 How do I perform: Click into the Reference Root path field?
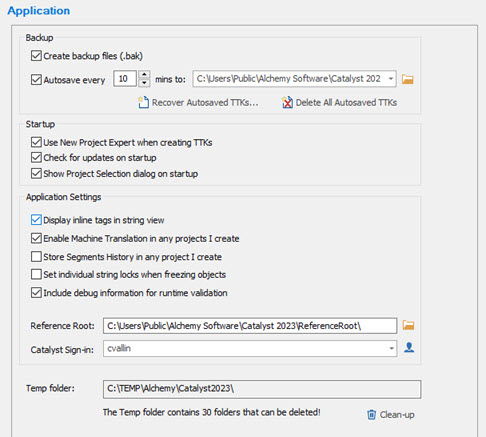click(x=250, y=326)
